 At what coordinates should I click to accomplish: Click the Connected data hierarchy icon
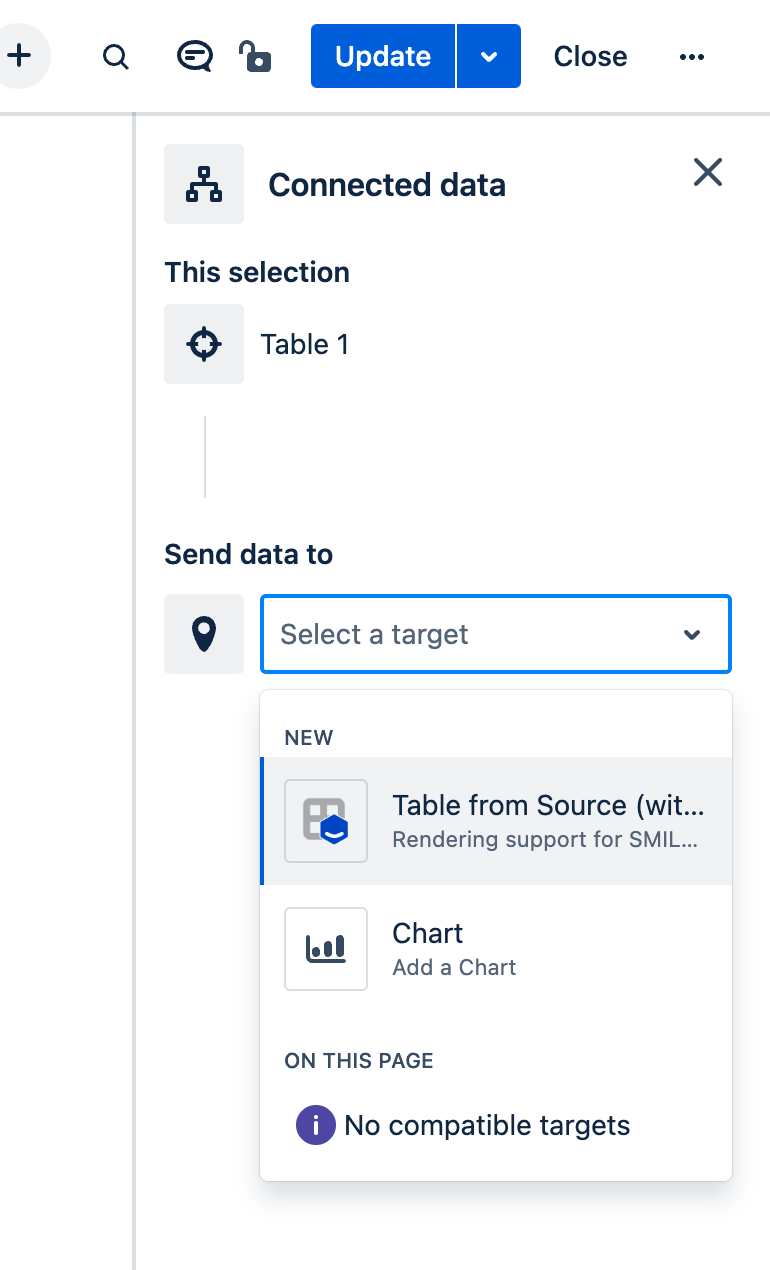coord(204,184)
